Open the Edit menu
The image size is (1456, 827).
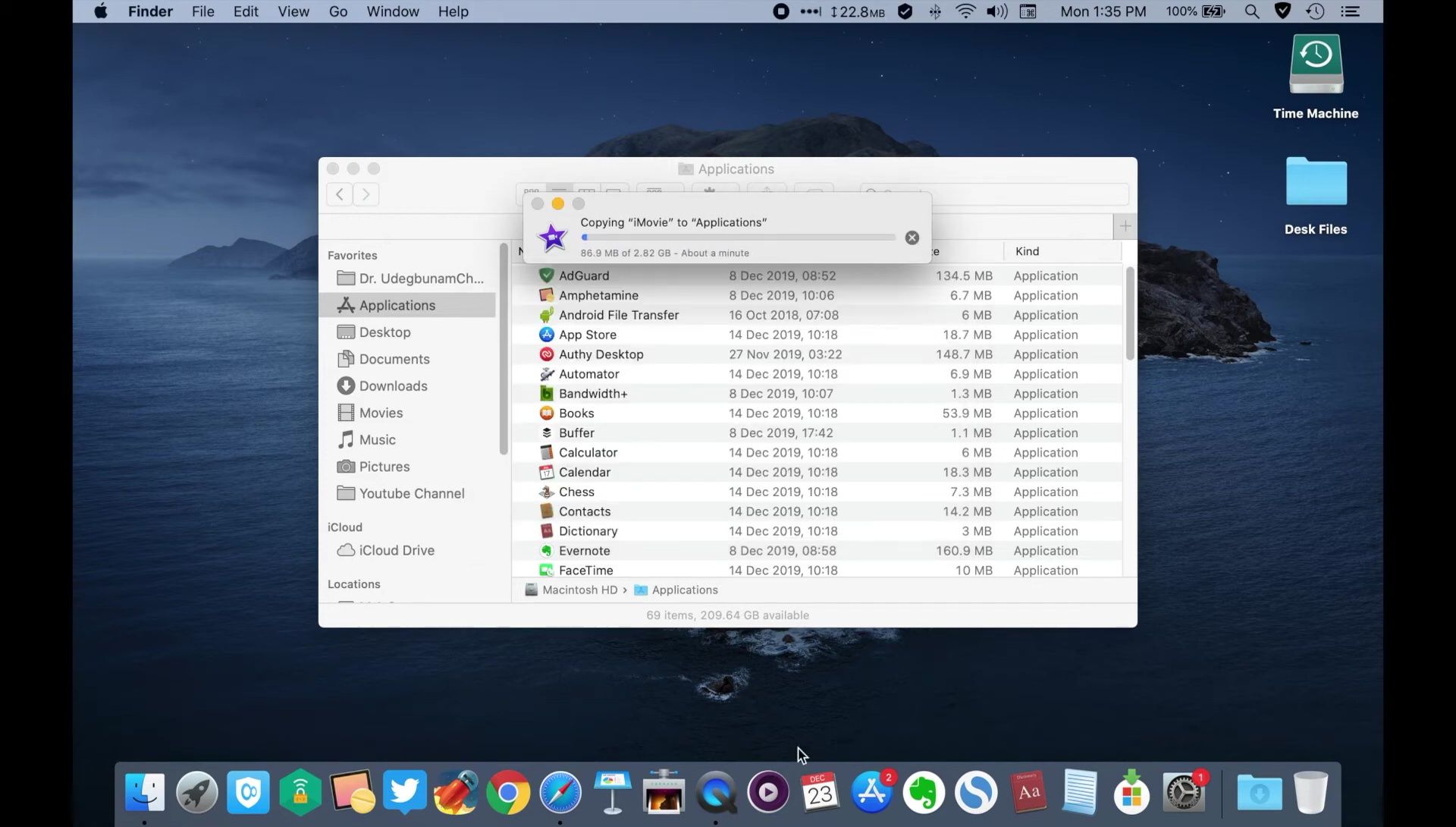(x=246, y=11)
